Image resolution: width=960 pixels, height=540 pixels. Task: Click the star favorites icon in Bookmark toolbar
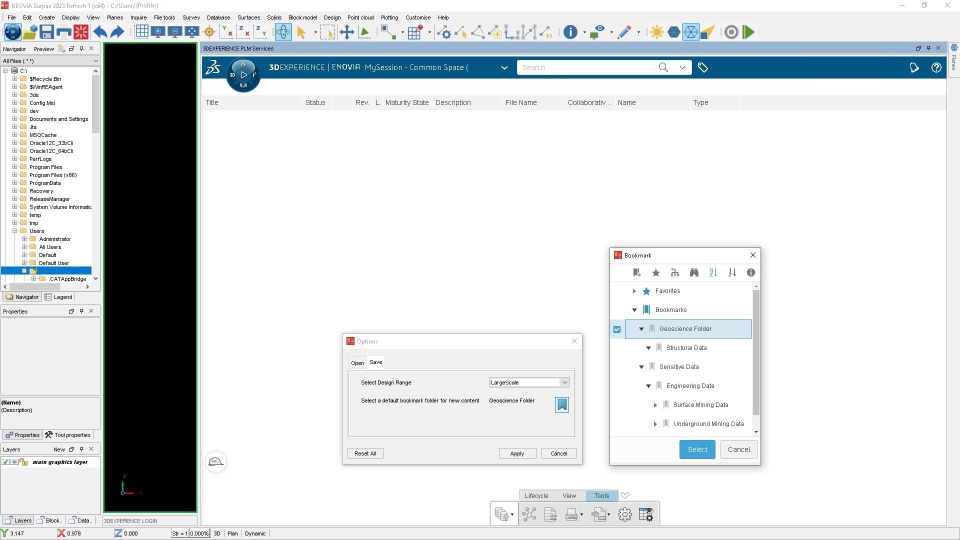656,272
